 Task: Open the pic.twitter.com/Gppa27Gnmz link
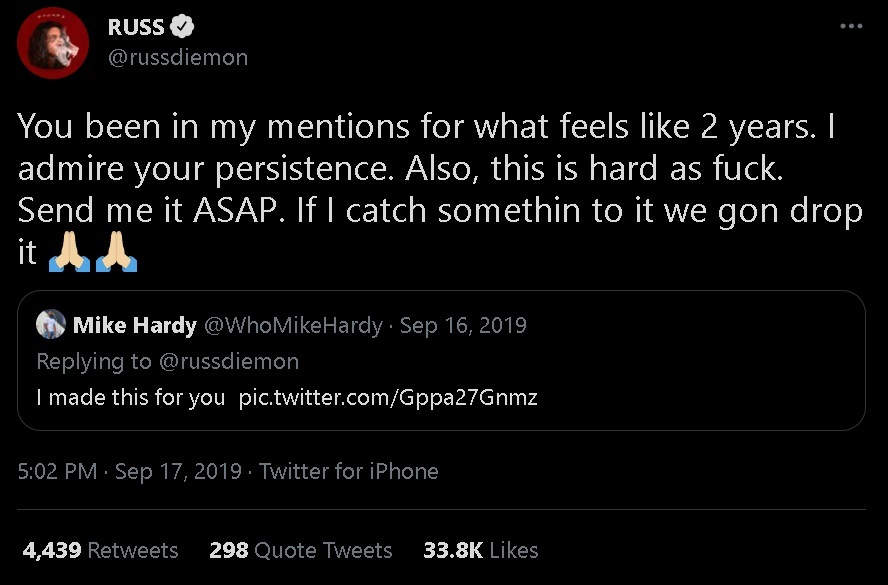(388, 397)
